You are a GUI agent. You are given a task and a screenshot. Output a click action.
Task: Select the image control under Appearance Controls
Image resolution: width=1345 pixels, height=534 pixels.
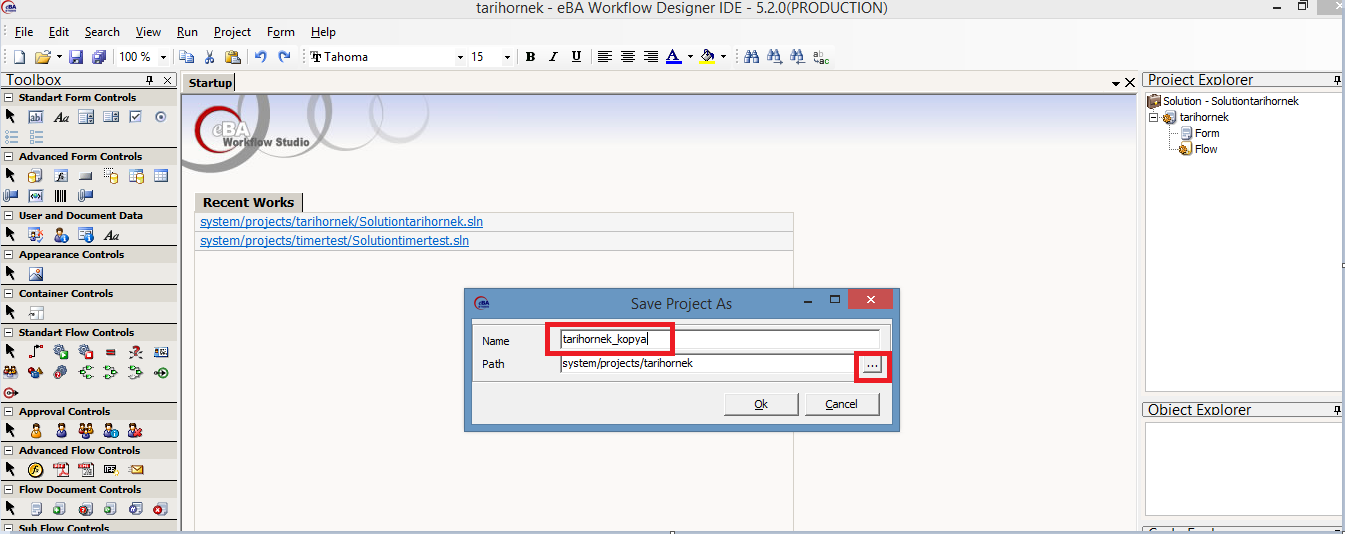[x=35, y=273]
